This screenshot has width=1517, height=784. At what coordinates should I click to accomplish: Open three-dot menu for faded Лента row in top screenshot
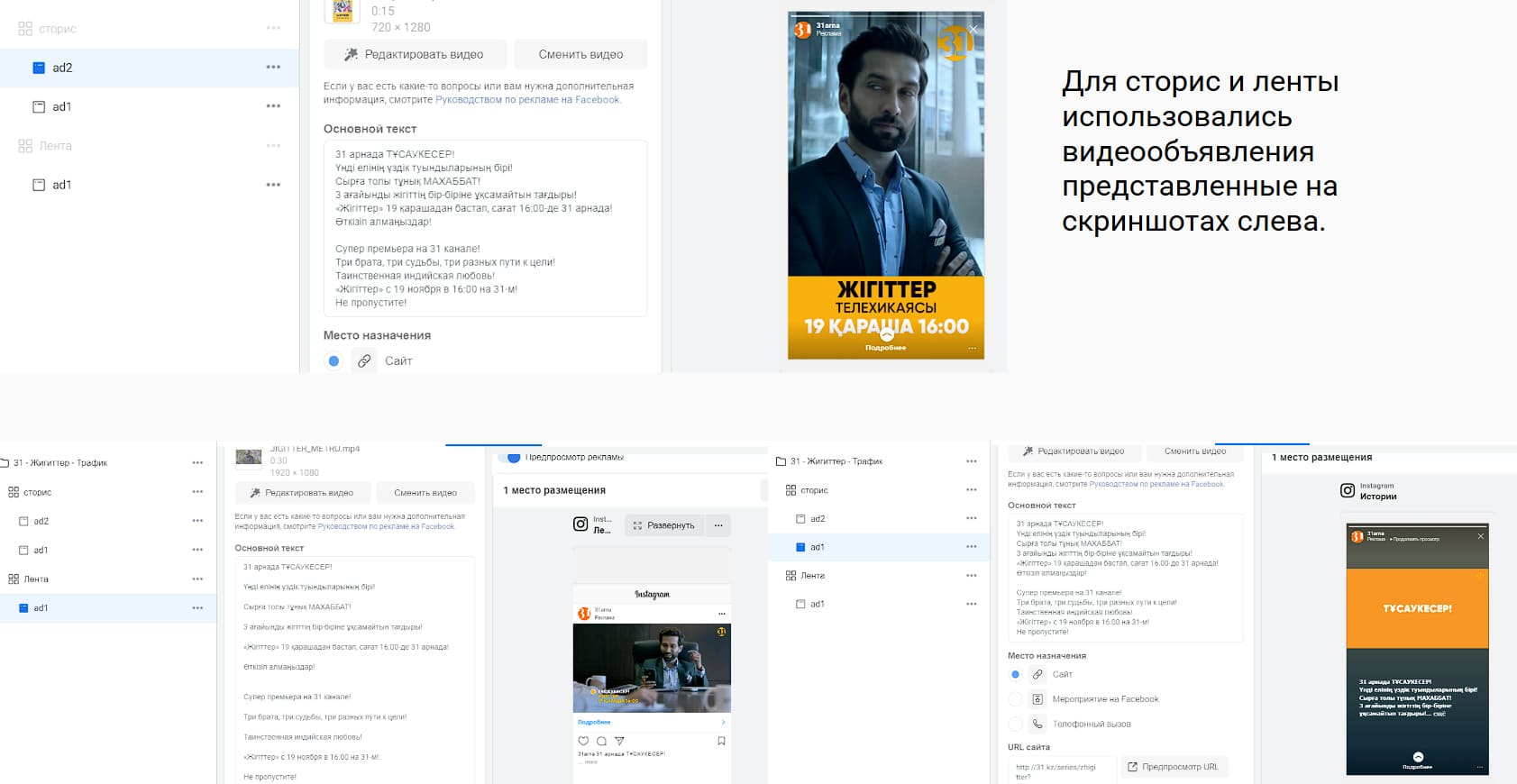tap(273, 145)
